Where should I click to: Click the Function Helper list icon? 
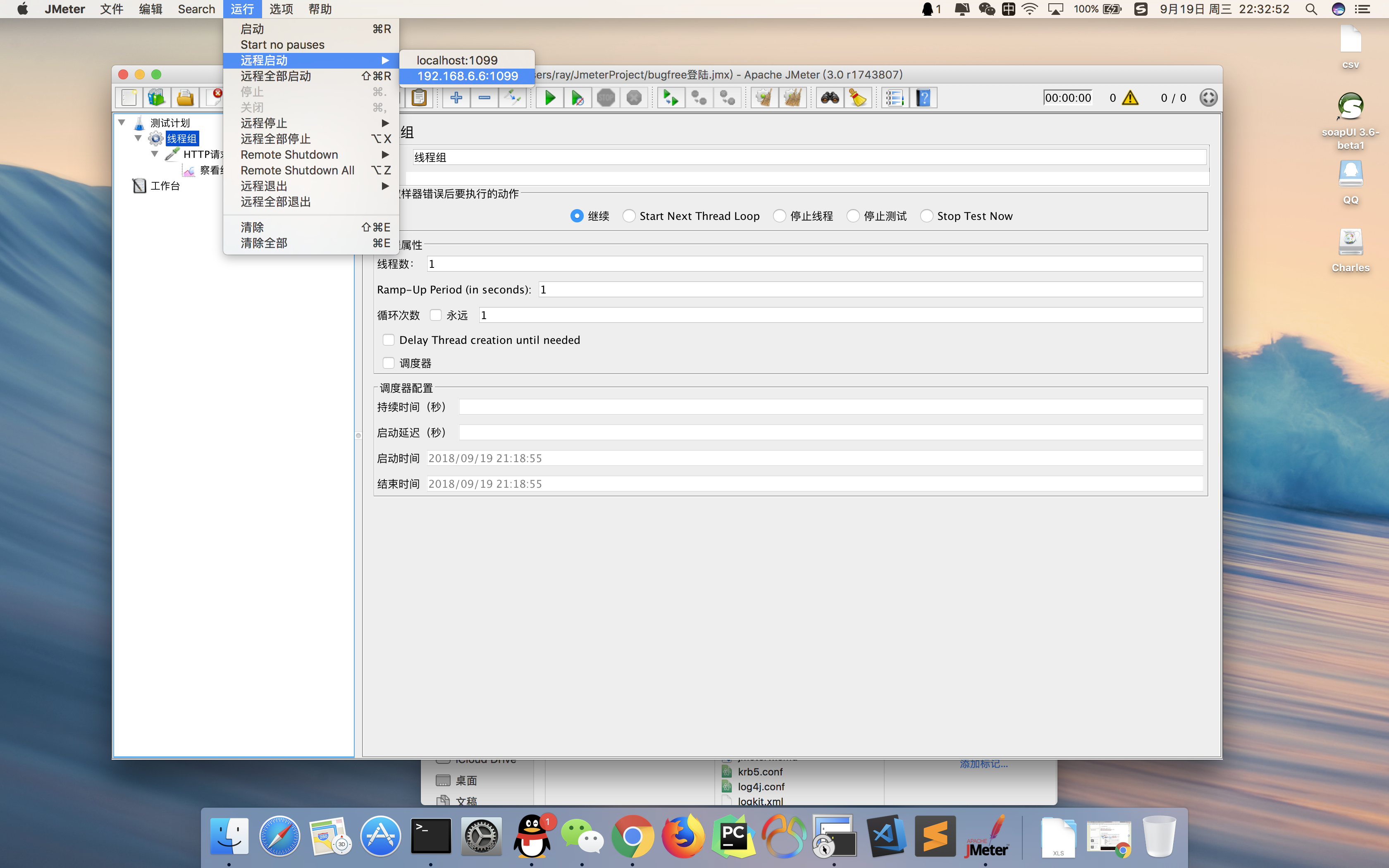[895, 98]
